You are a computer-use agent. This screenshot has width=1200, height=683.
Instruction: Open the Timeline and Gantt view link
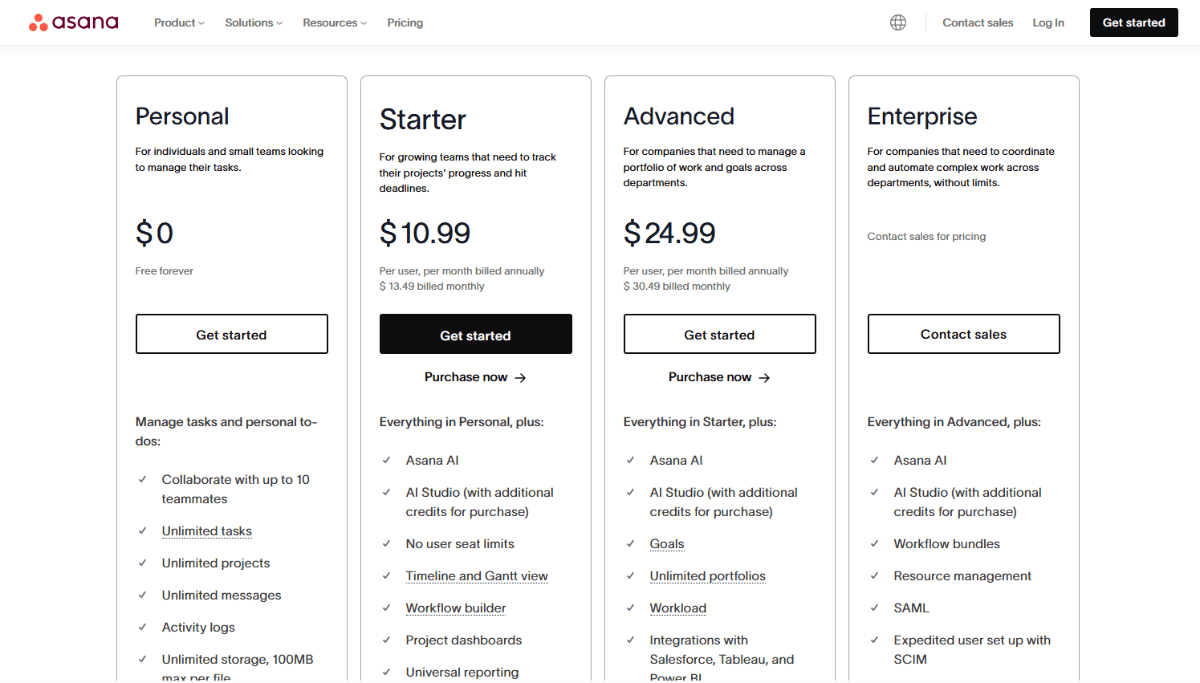(x=477, y=575)
